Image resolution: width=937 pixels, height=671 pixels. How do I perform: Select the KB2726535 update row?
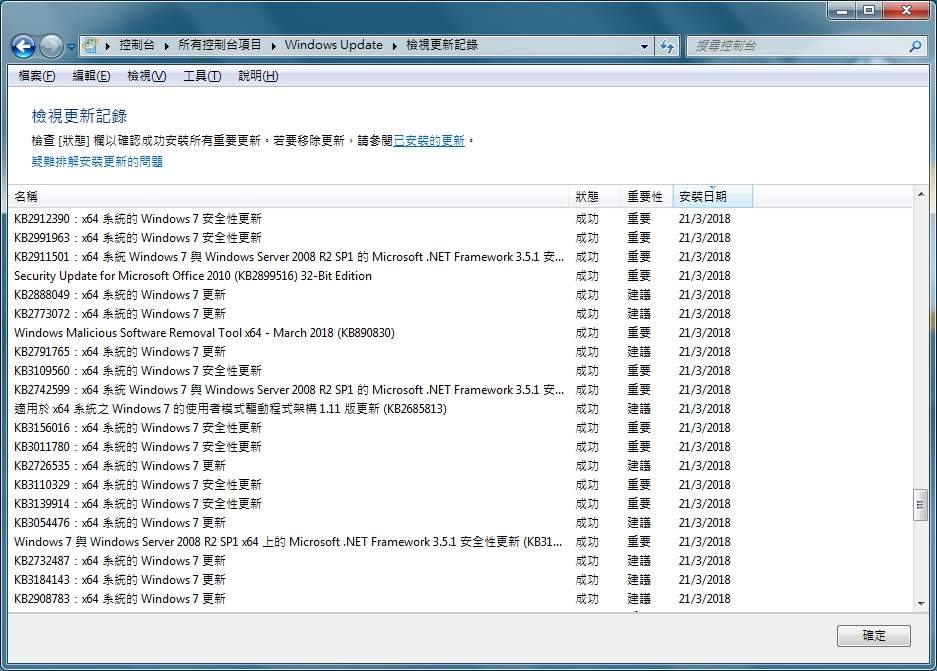[x=460, y=466]
